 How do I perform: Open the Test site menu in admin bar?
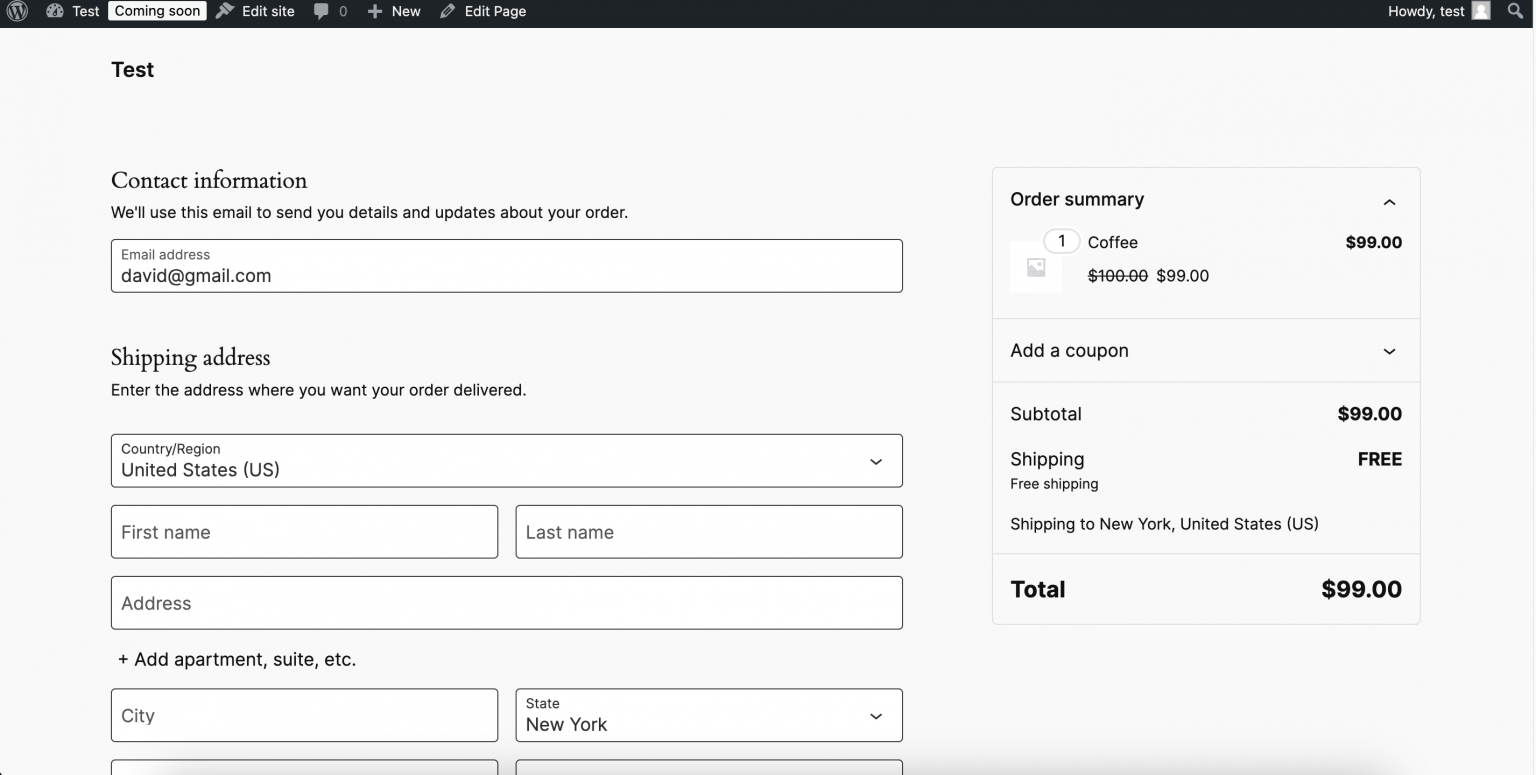click(x=85, y=11)
